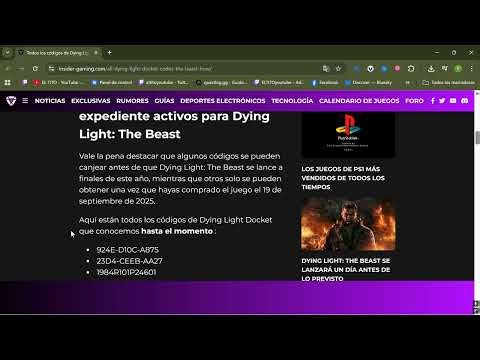Click the code 1984R101P24601

point(126,272)
